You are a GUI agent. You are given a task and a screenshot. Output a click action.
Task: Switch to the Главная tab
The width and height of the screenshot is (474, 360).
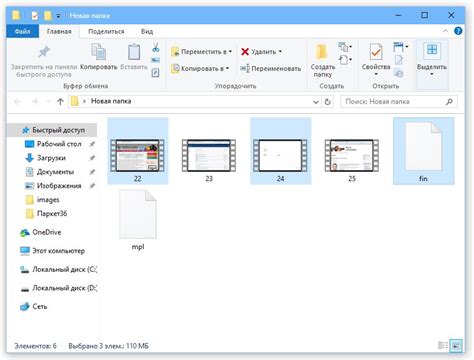(59, 31)
